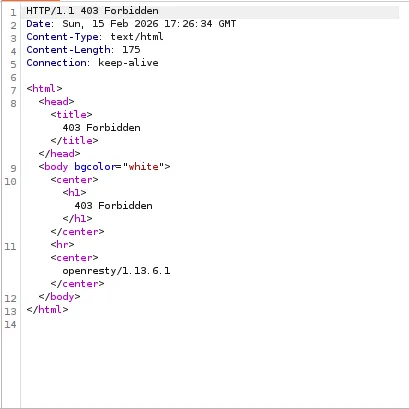Click the closing html tag
Image resolution: width=409 pixels, height=409 pixels.
[x=47, y=310]
